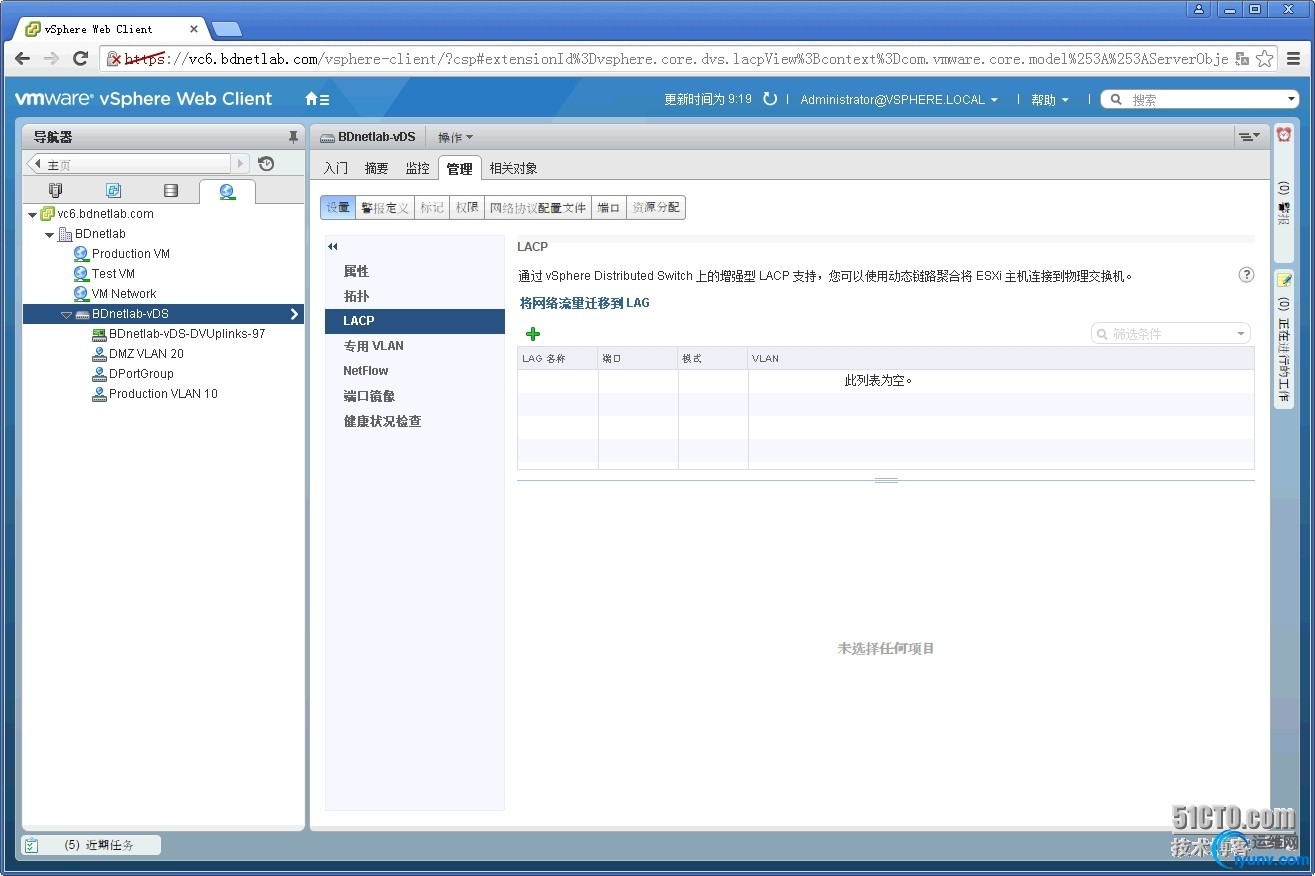The height and width of the screenshot is (876, 1315).
Task: Open Network Protocol Profiles sub-tab
Action: click(538, 207)
